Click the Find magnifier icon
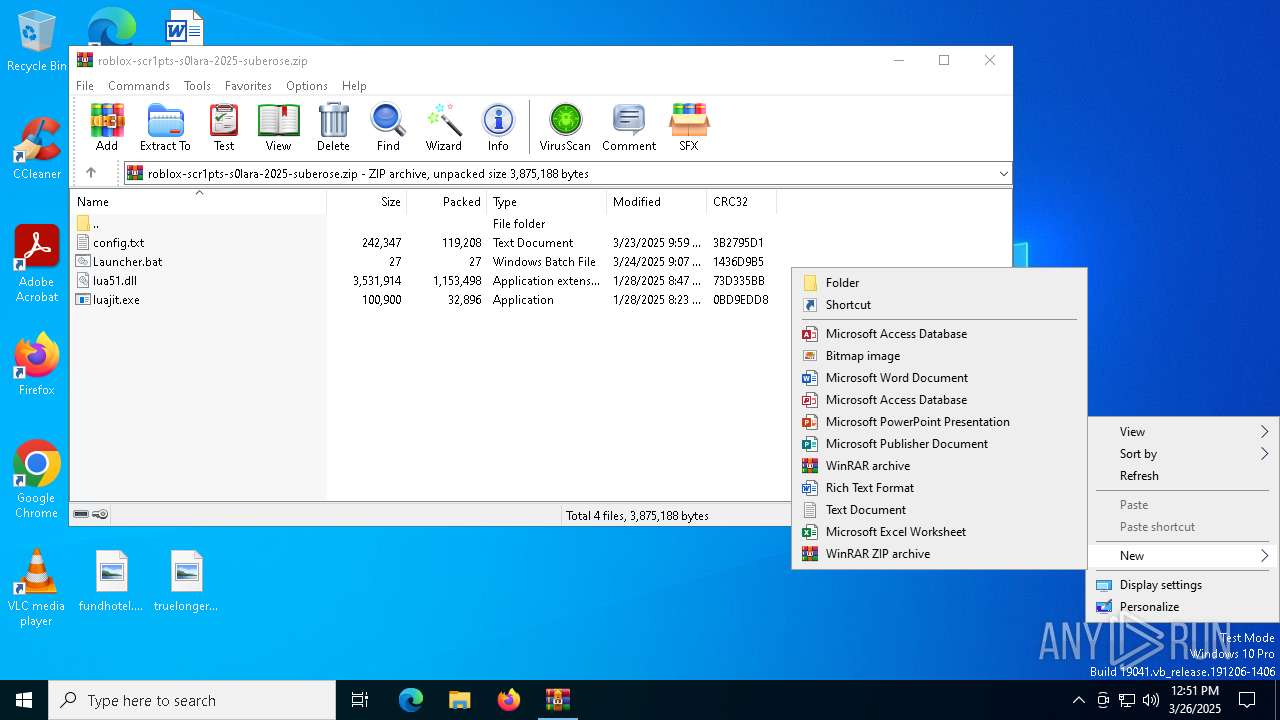The image size is (1280, 720). click(388, 127)
